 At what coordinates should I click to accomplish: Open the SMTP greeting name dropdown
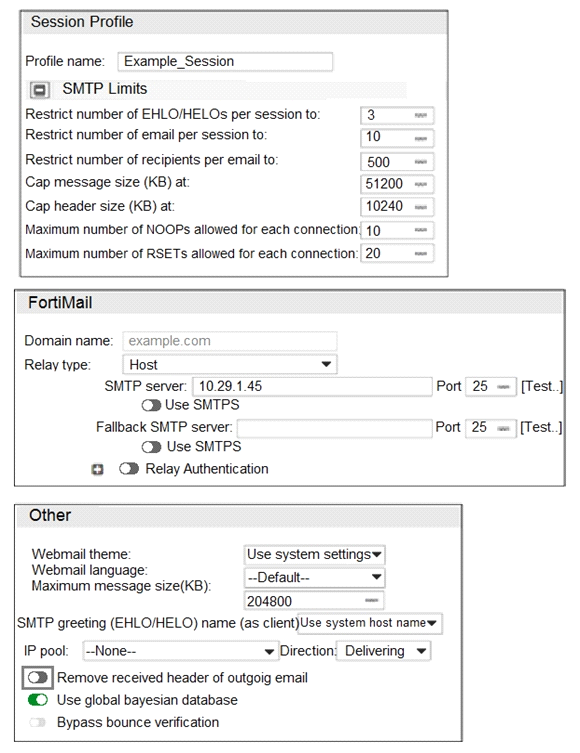point(369,623)
